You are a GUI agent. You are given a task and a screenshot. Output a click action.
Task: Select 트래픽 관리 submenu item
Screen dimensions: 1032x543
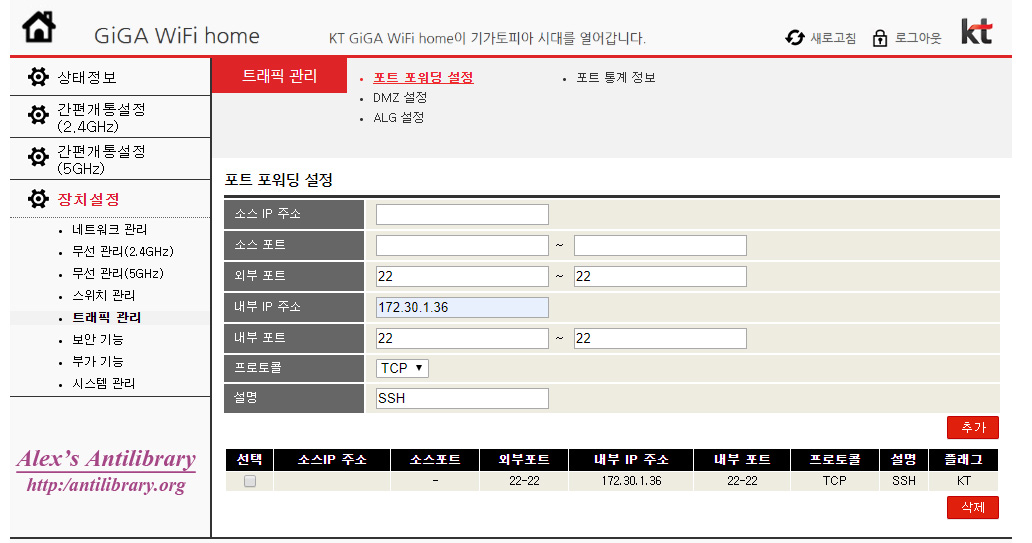click(x=107, y=317)
